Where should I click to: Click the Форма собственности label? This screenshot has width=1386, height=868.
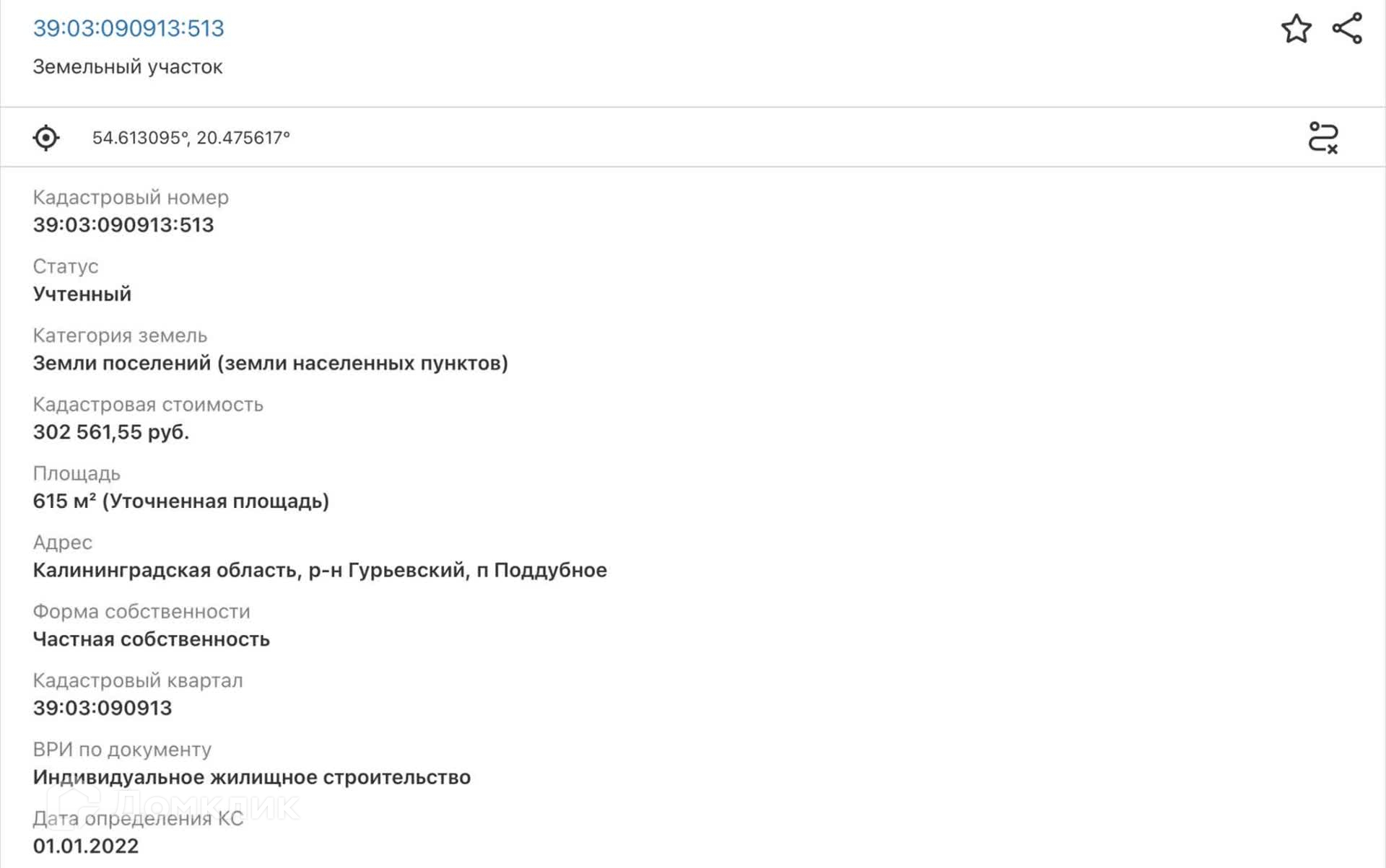141,612
